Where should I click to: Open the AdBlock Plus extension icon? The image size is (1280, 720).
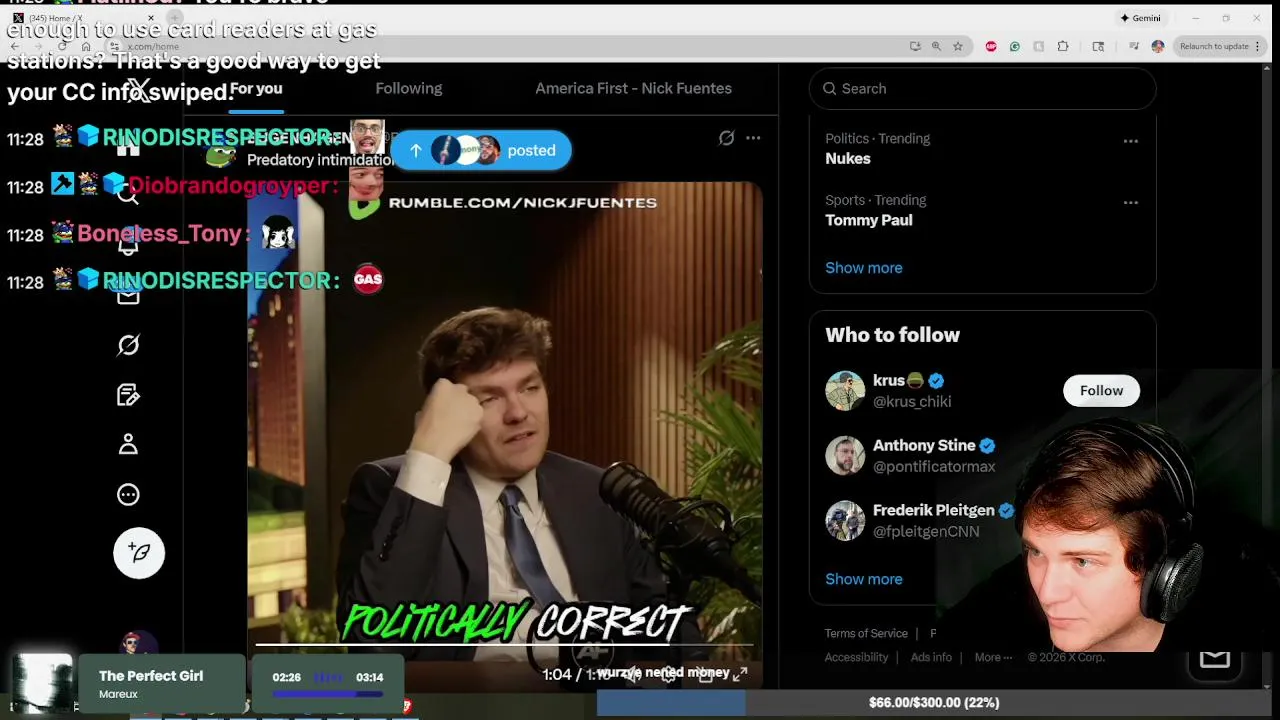pyautogui.click(x=991, y=46)
